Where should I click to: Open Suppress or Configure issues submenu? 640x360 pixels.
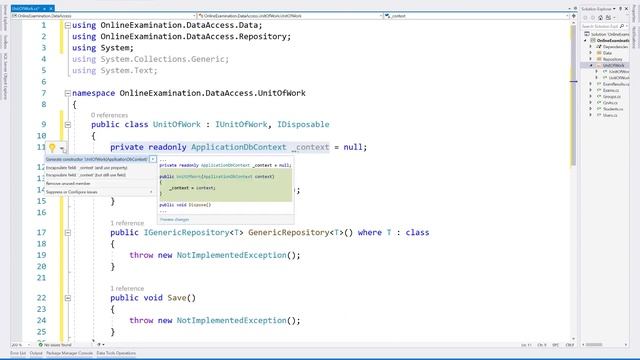pos(100,192)
